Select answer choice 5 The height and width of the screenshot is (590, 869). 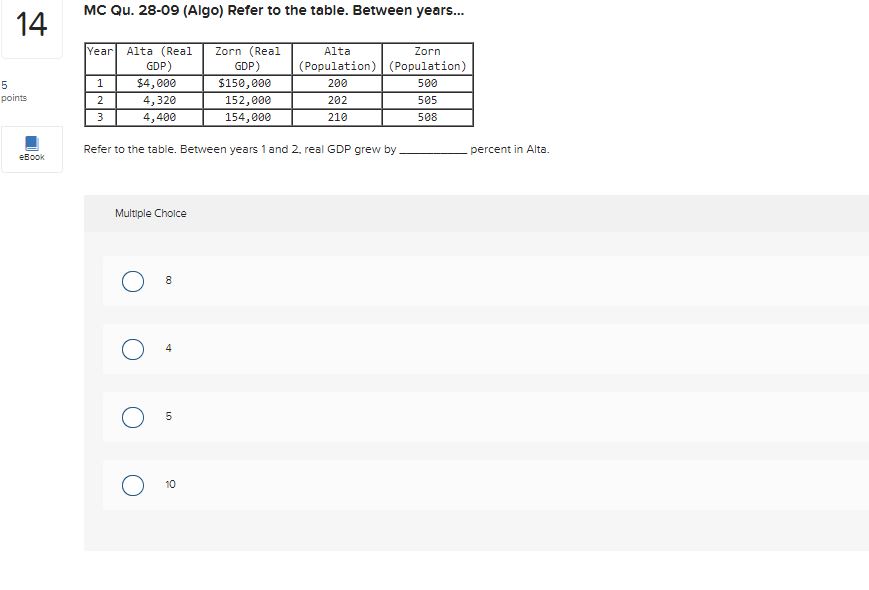[132, 417]
